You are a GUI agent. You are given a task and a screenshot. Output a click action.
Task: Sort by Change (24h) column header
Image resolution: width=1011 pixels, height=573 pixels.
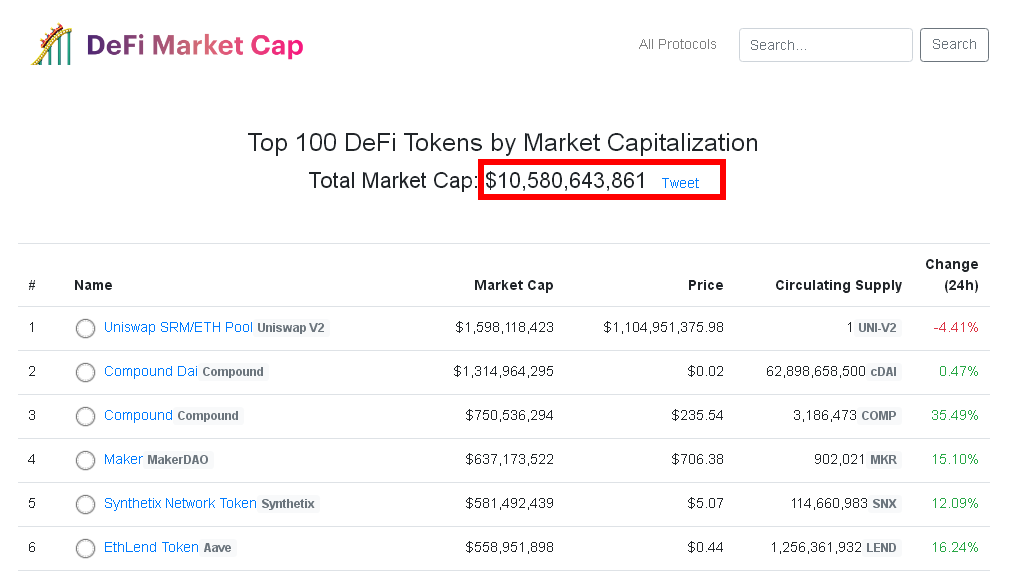[x=952, y=275]
